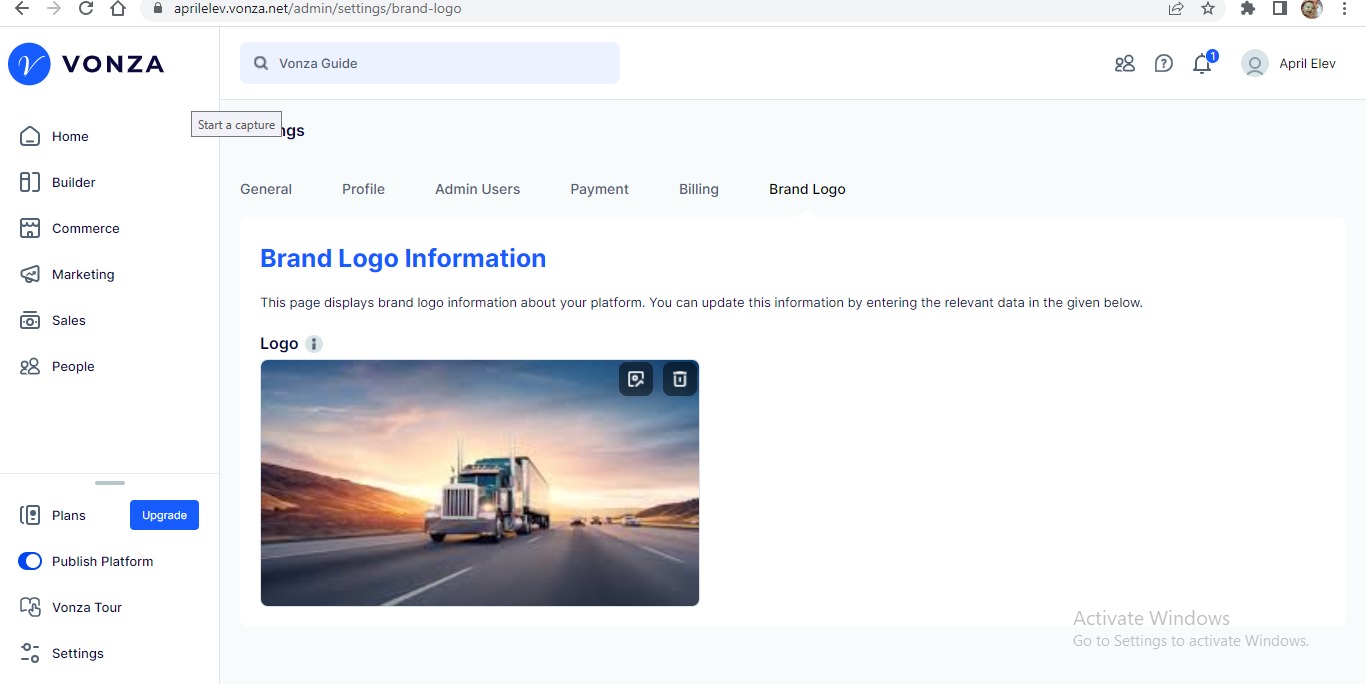Open the browser extensions puzzle icon
This screenshot has width=1366, height=684.
click(x=1247, y=8)
